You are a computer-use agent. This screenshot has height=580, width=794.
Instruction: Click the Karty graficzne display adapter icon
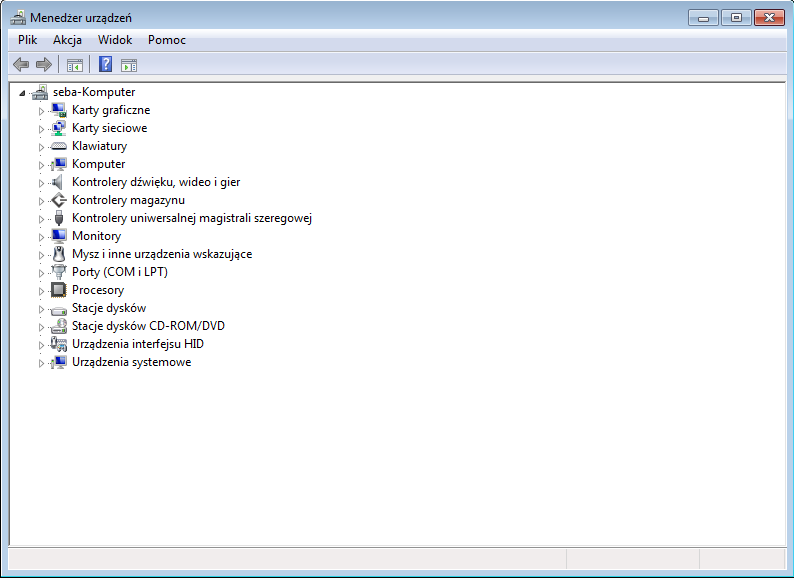coord(59,110)
